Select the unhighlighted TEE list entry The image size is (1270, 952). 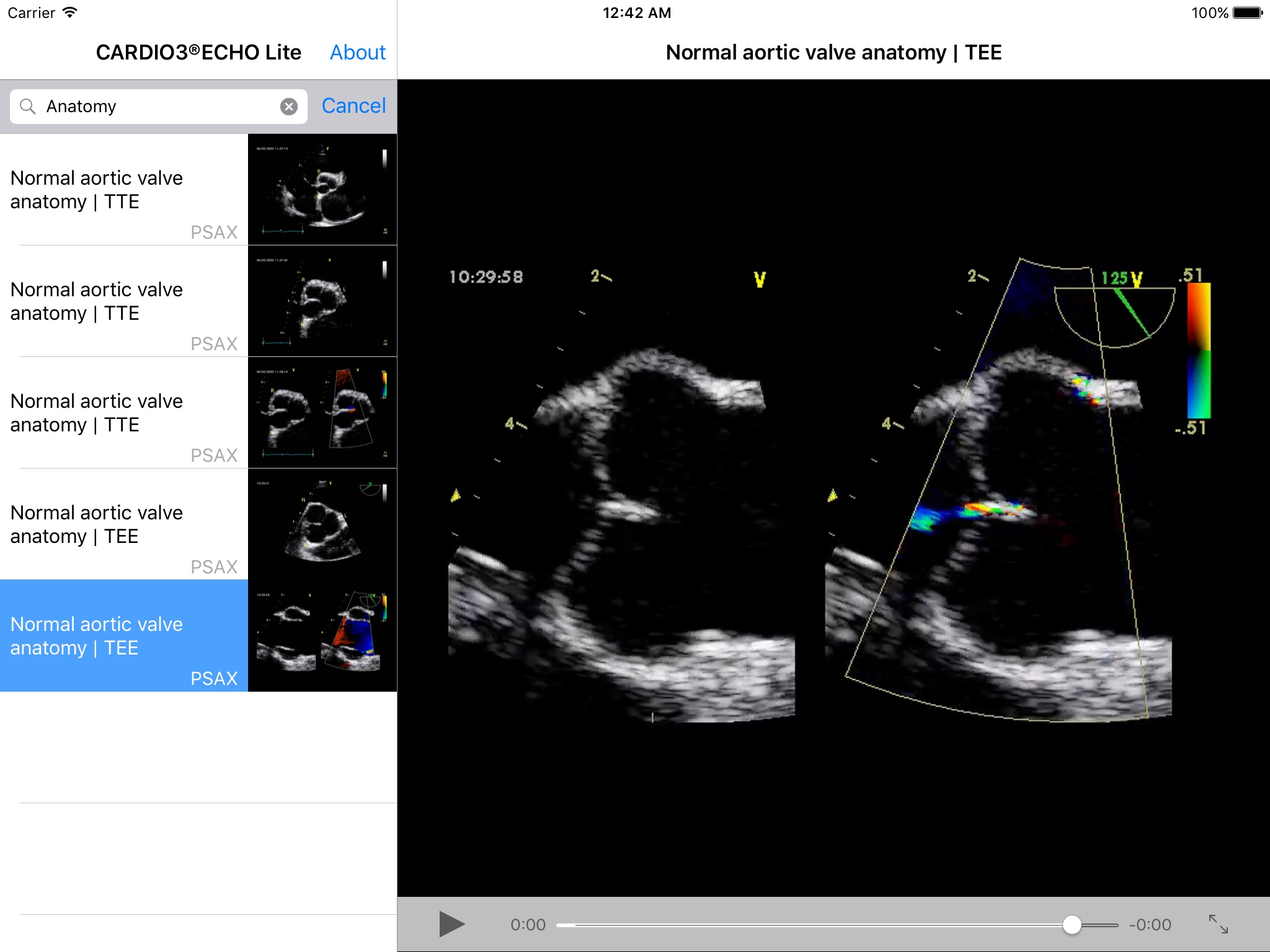click(124, 524)
